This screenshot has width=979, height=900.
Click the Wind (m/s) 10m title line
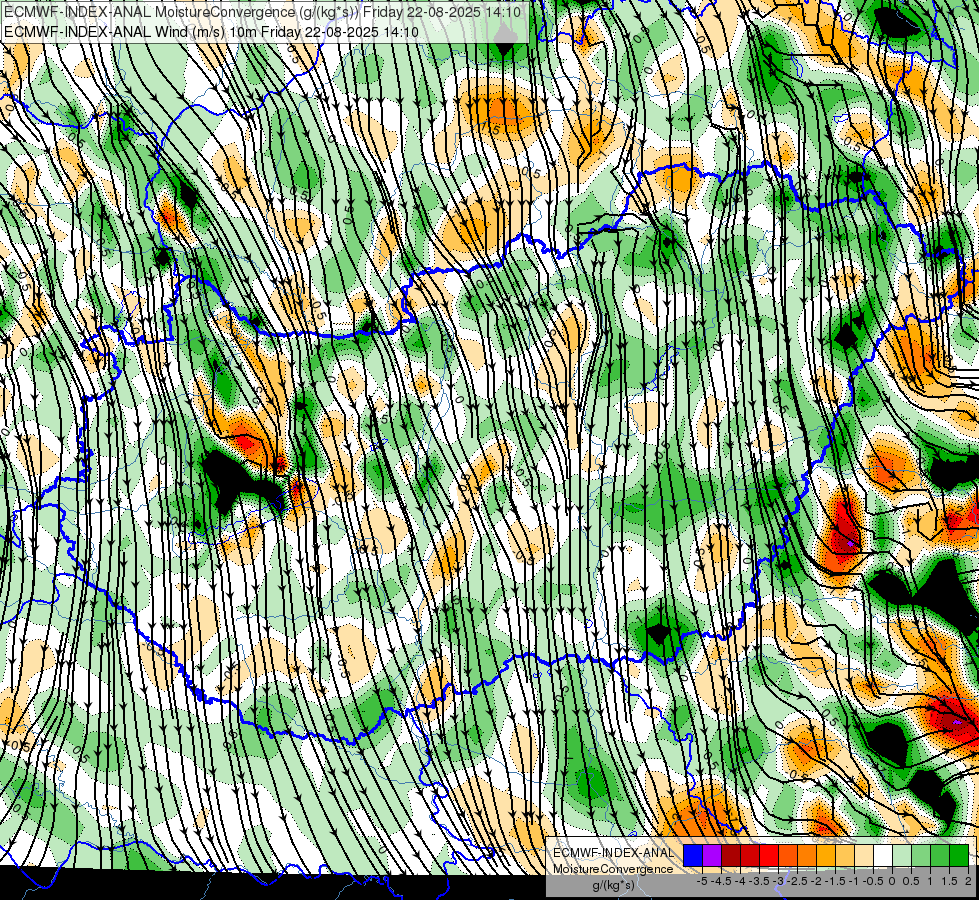(x=211, y=31)
